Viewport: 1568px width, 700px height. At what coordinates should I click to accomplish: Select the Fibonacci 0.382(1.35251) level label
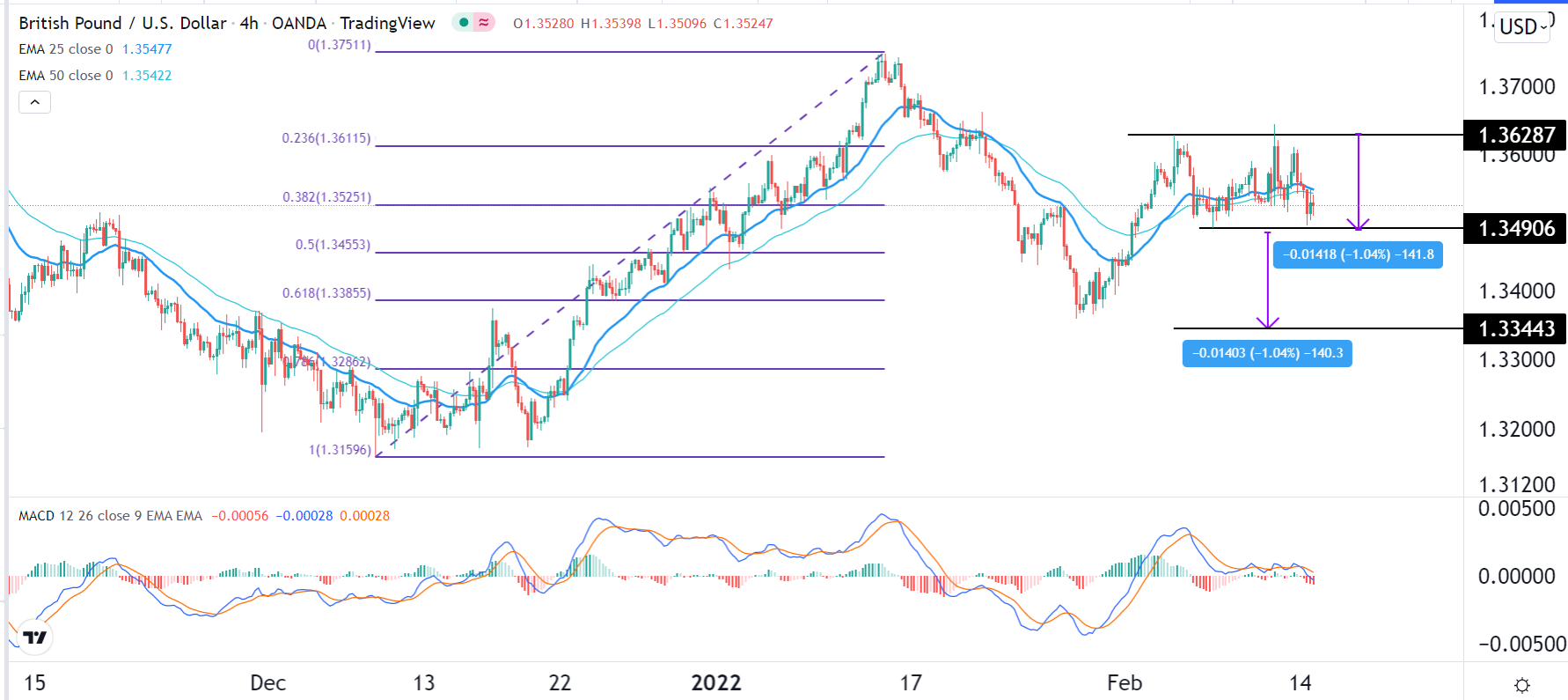click(x=326, y=197)
